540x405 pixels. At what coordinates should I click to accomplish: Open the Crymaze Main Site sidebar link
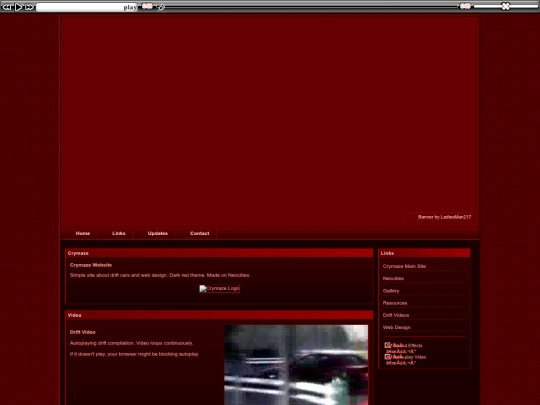click(x=404, y=266)
